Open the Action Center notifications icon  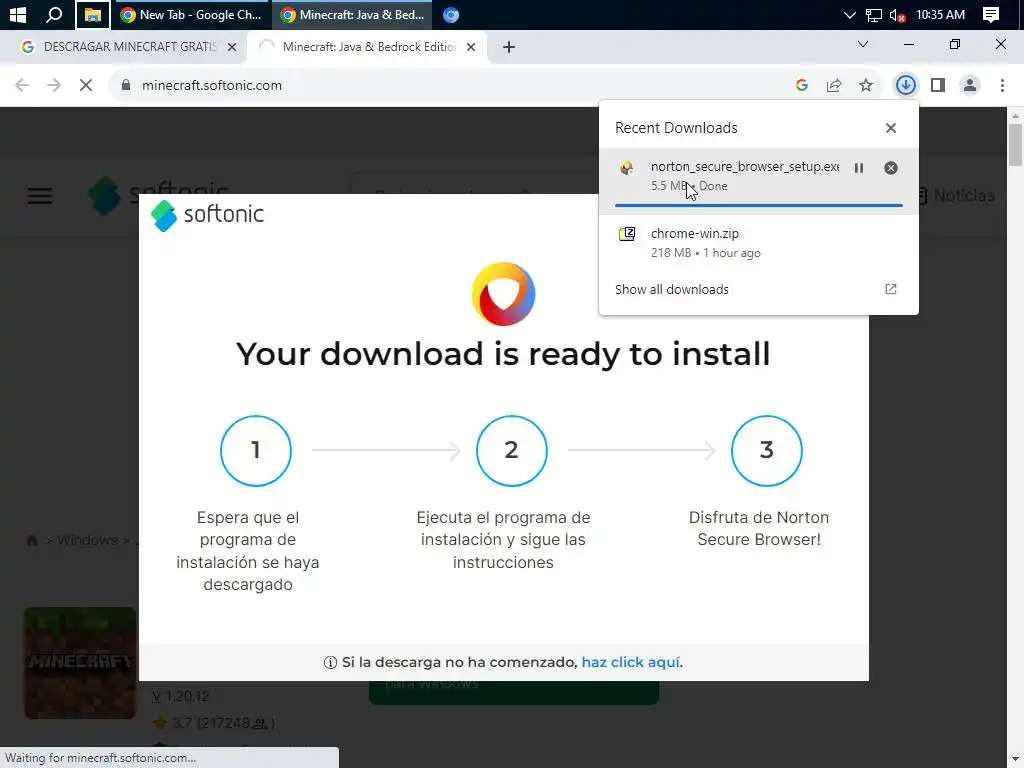(991, 14)
